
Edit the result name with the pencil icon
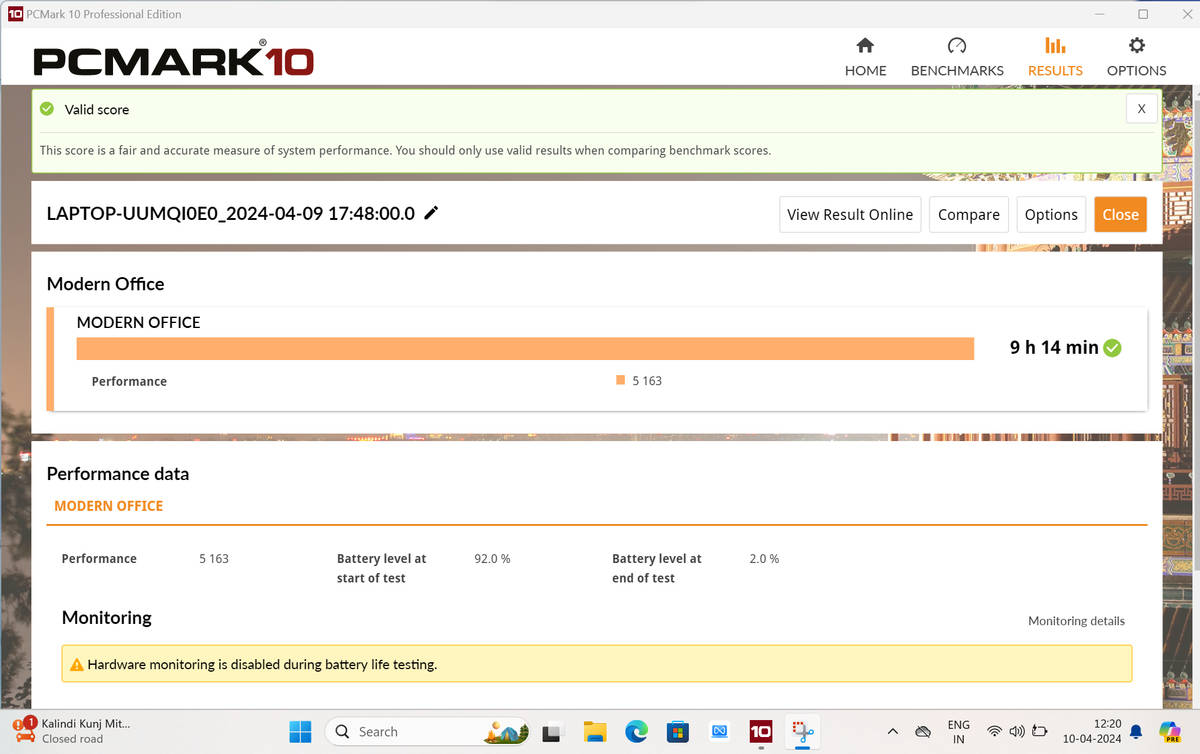[x=431, y=213]
